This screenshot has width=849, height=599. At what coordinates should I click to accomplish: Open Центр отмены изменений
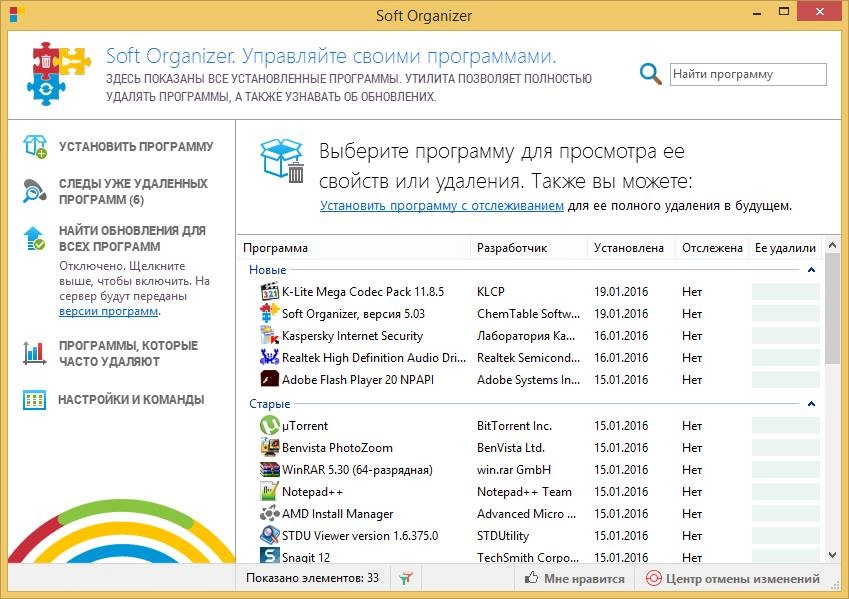733,578
